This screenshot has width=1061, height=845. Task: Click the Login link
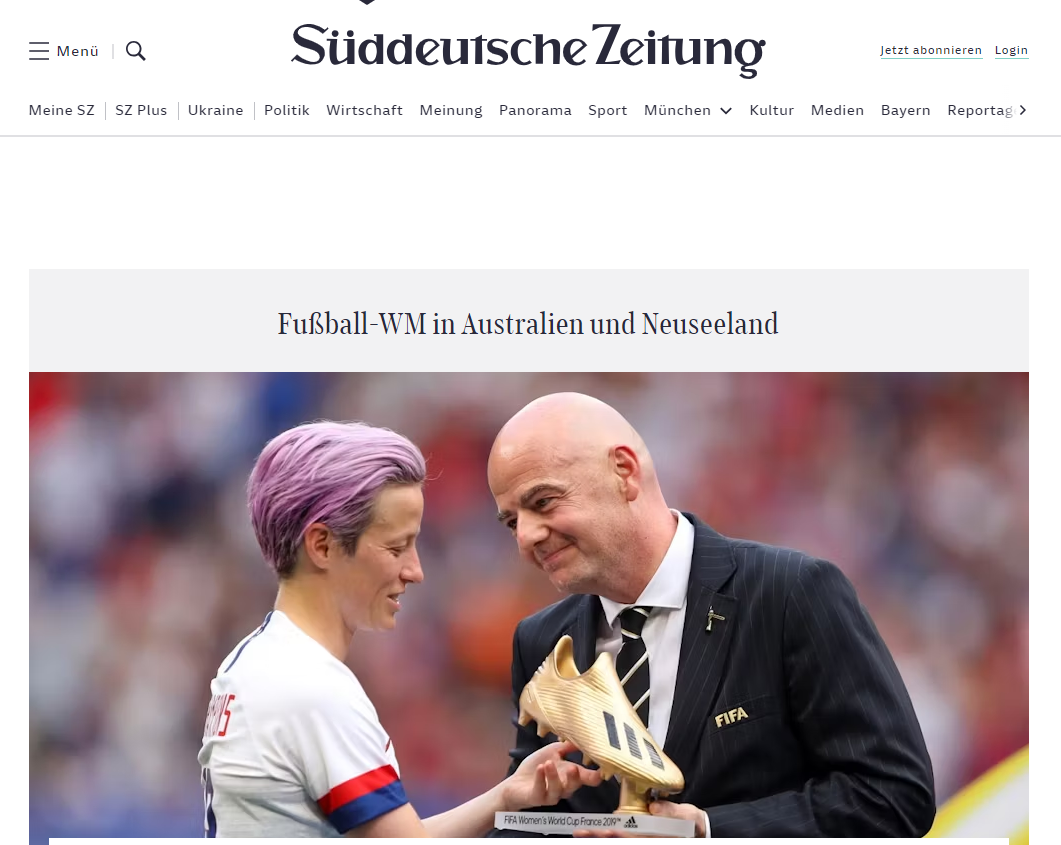pos(1011,50)
